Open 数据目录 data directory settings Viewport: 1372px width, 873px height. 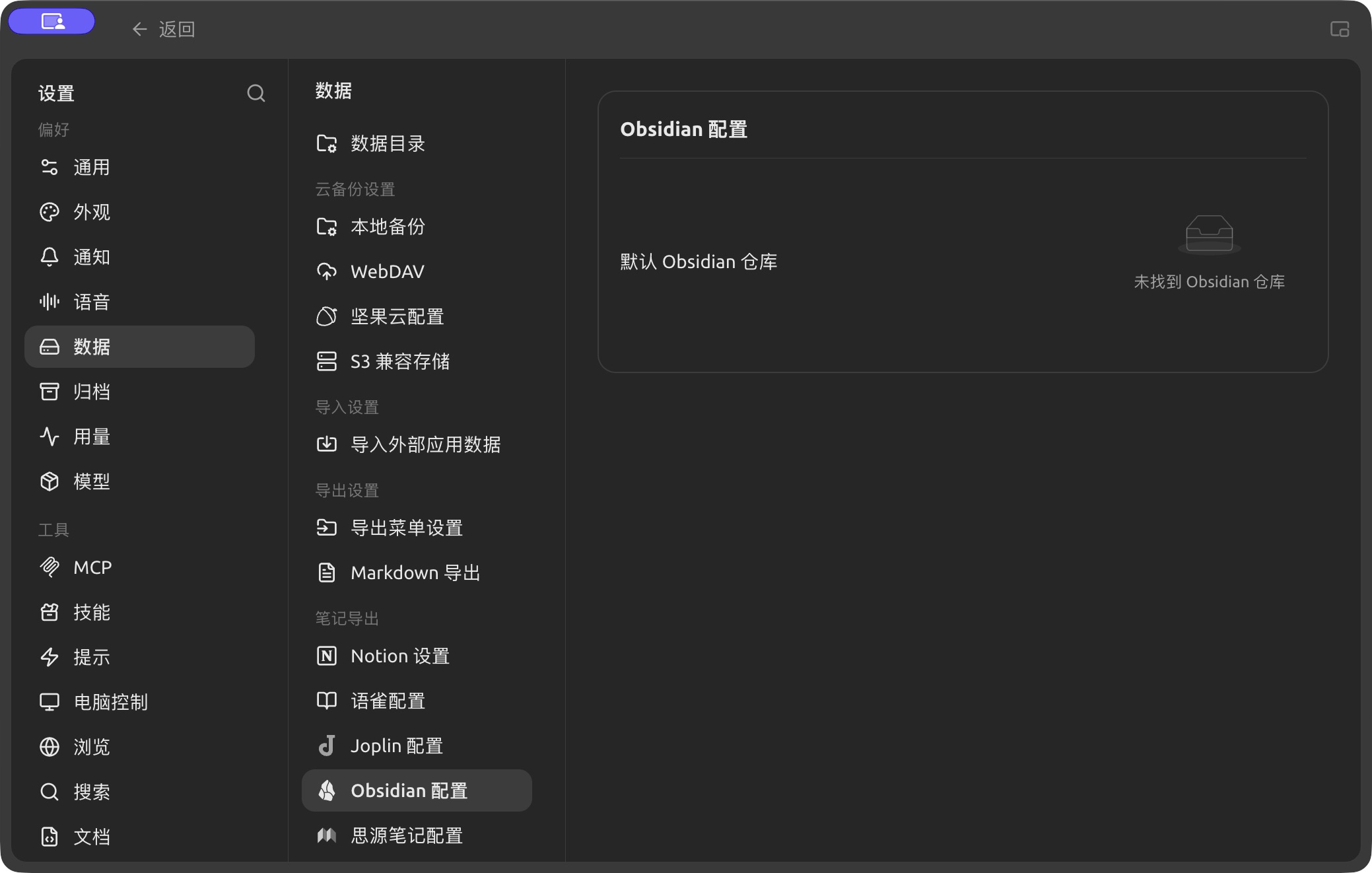pyautogui.click(x=417, y=143)
